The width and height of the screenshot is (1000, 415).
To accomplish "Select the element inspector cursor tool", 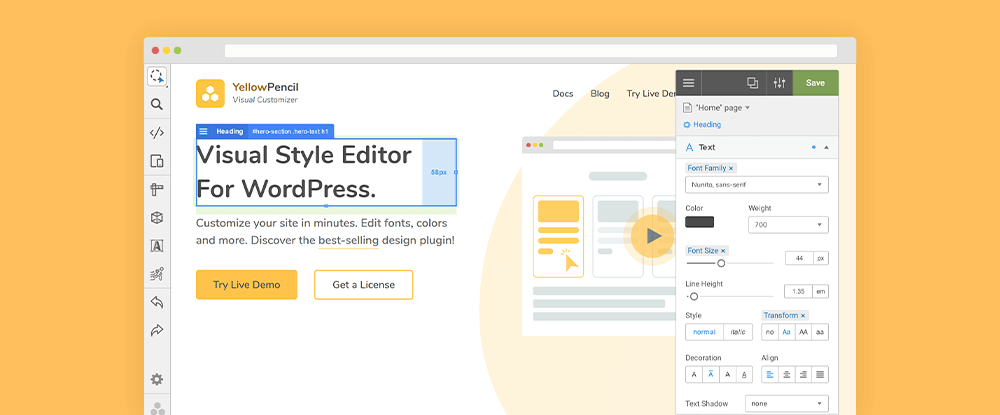I will pyautogui.click(x=157, y=77).
